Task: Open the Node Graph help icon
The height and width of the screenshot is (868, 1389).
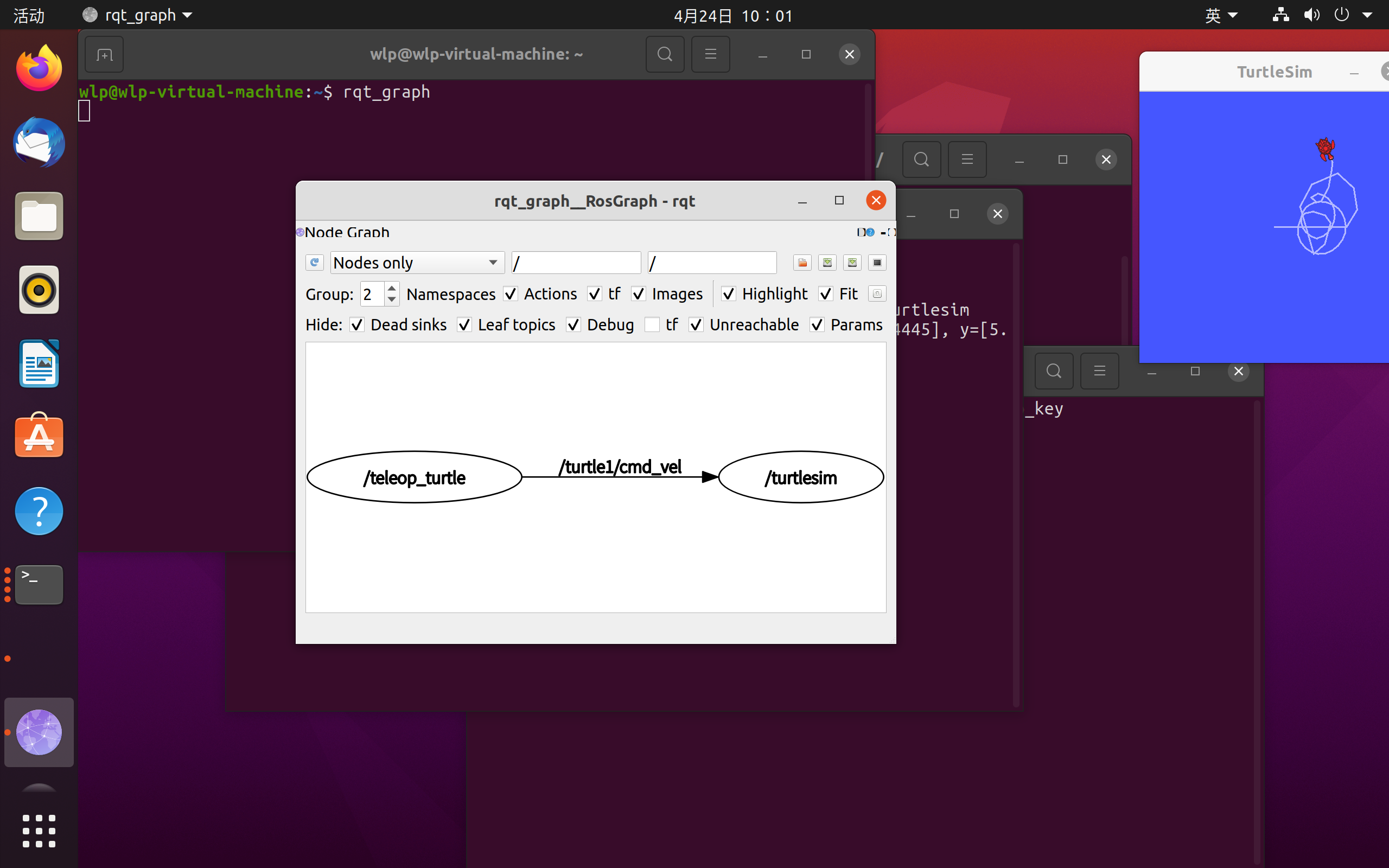Action: coord(870,232)
